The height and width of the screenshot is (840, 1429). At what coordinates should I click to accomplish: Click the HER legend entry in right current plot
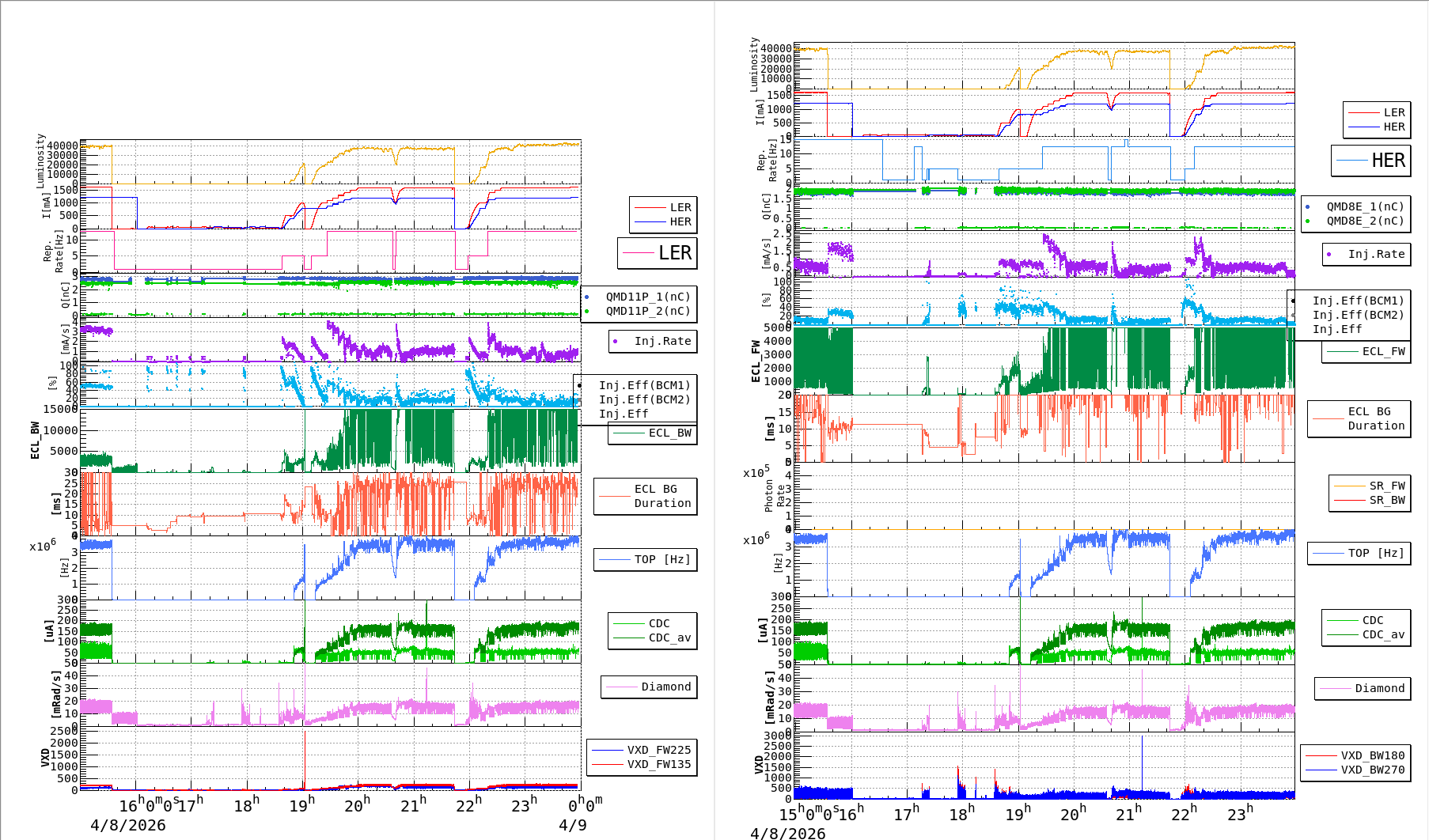[x=1377, y=127]
